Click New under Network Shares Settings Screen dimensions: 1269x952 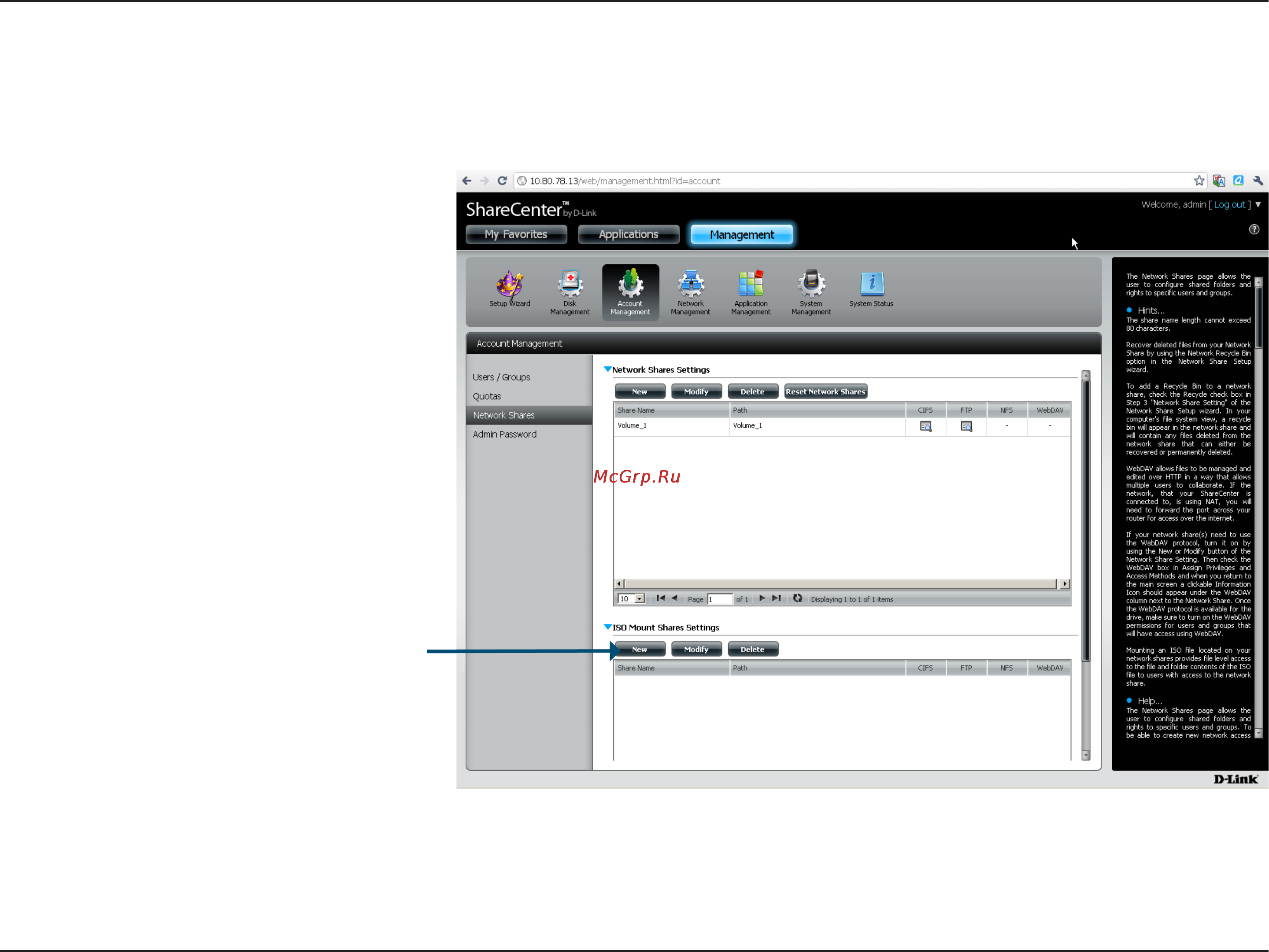point(640,392)
